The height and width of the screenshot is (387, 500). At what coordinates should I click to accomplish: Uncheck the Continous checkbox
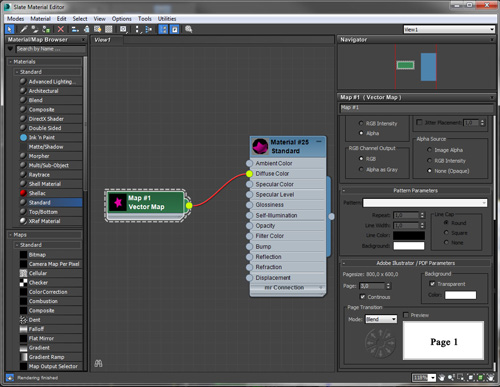[x=362, y=297]
